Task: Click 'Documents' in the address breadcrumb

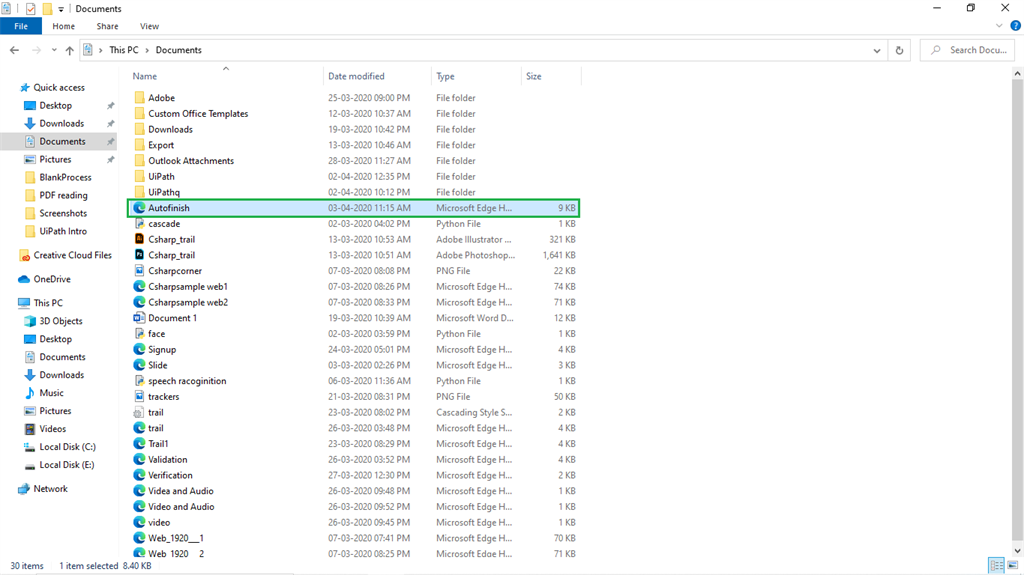Action: 178,50
